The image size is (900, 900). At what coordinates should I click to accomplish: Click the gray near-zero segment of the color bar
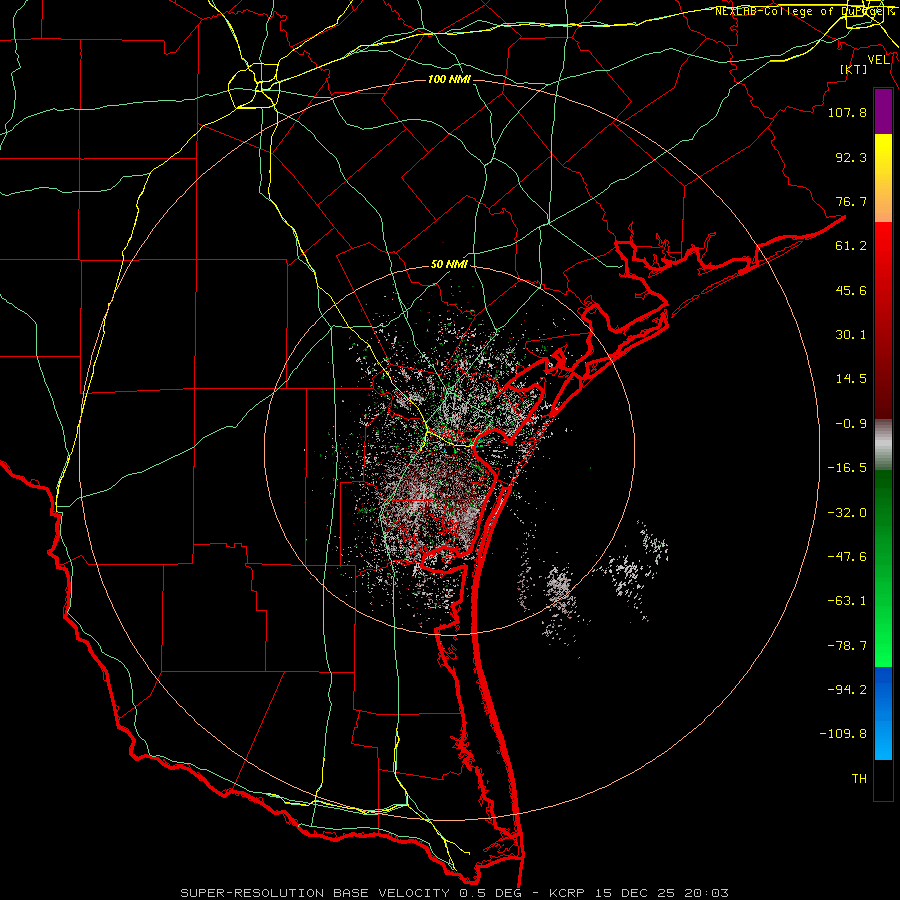tap(883, 445)
